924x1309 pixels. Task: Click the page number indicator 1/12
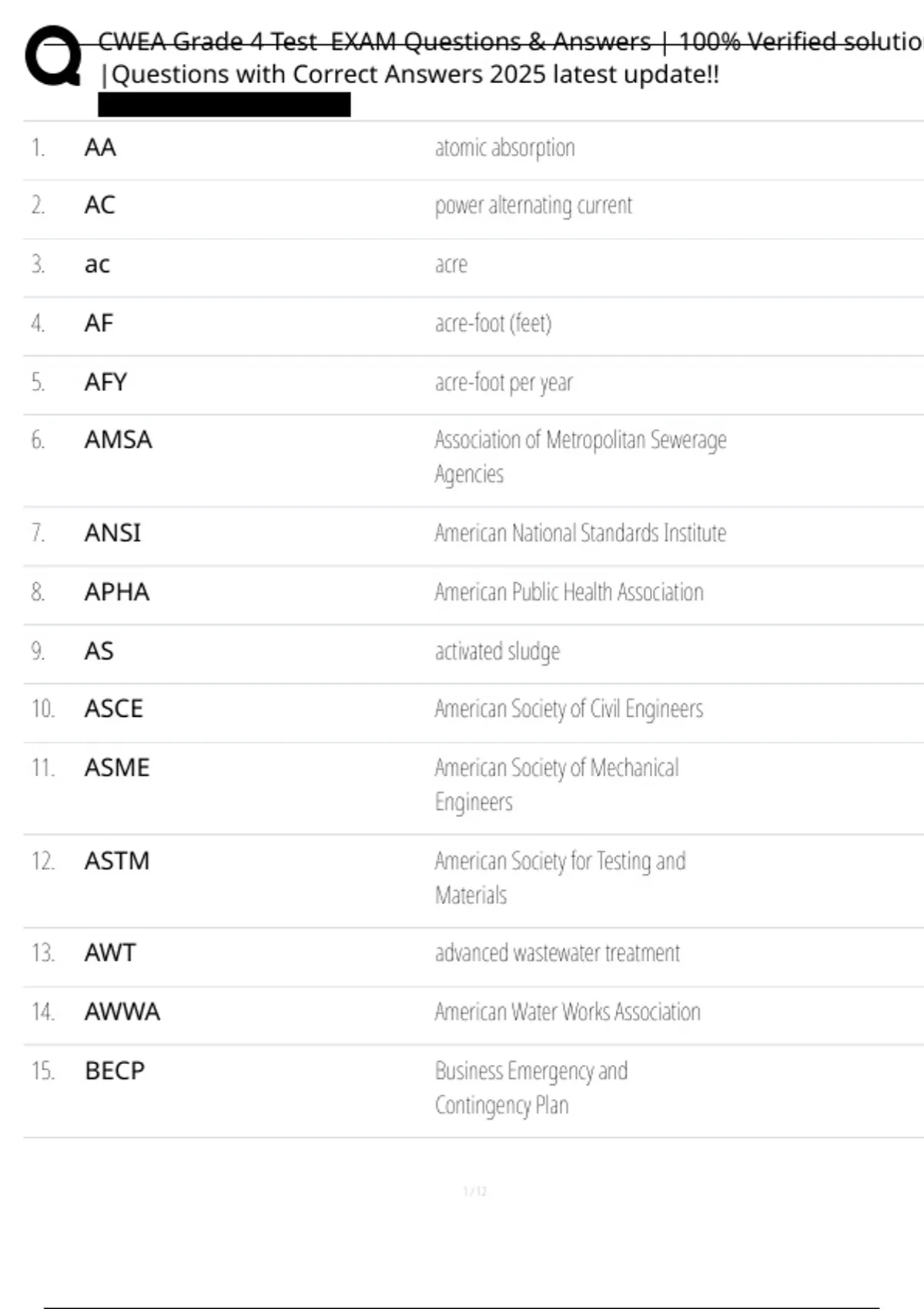tap(474, 1191)
